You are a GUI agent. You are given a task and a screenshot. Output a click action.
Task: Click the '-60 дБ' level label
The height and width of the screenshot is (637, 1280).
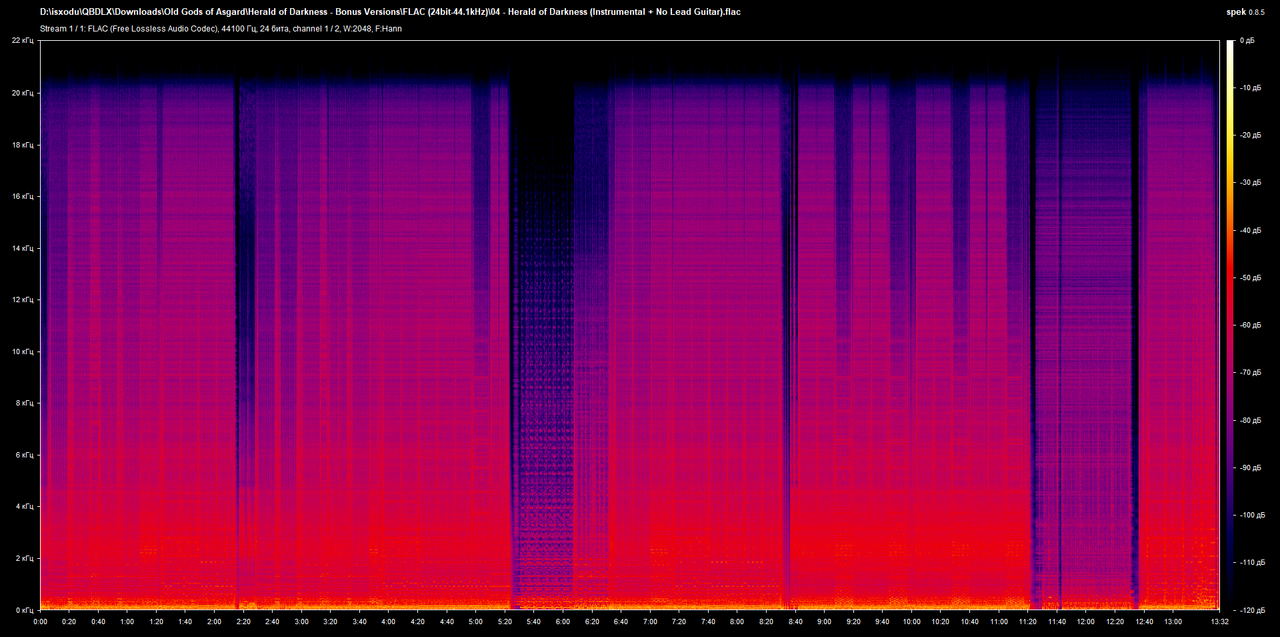[1249, 325]
